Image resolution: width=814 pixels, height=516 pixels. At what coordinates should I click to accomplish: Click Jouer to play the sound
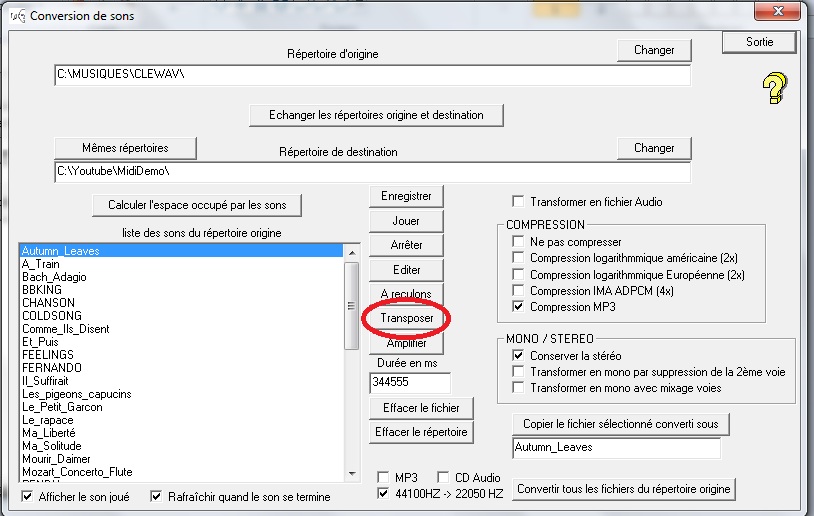tap(407, 221)
